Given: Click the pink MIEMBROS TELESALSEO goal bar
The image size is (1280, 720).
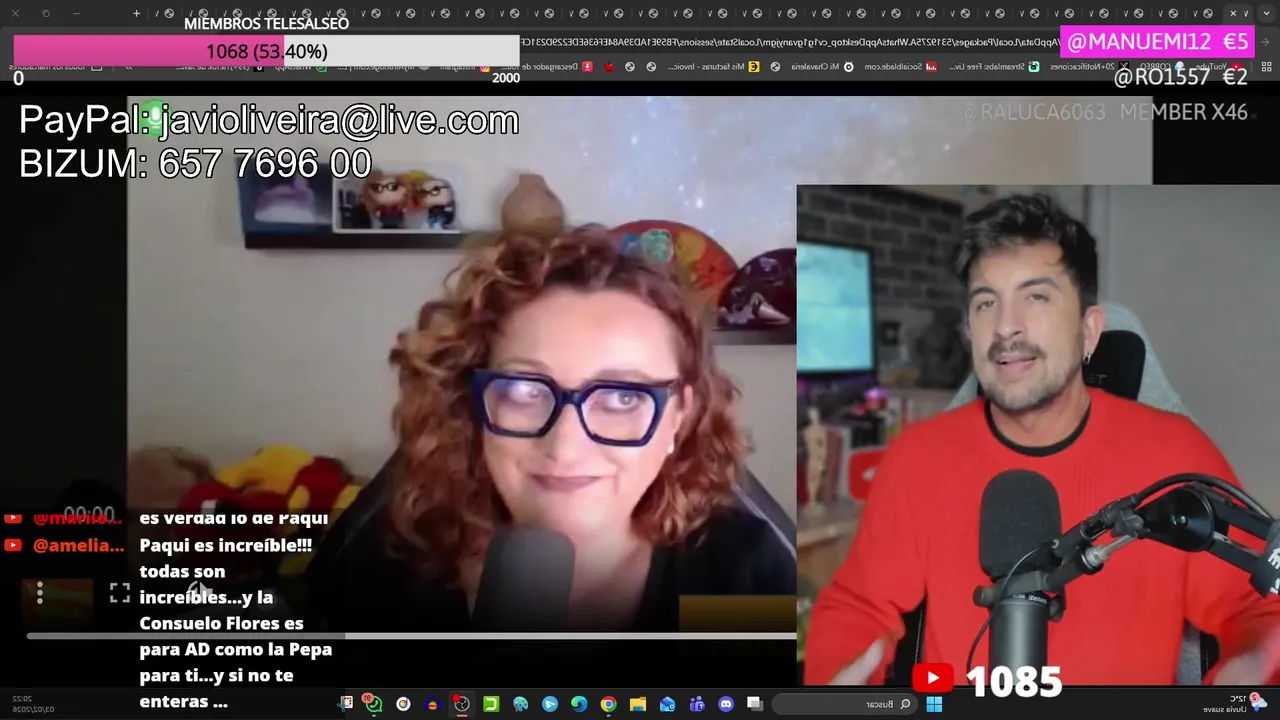Looking at the screenshot, I should point(266,51).
